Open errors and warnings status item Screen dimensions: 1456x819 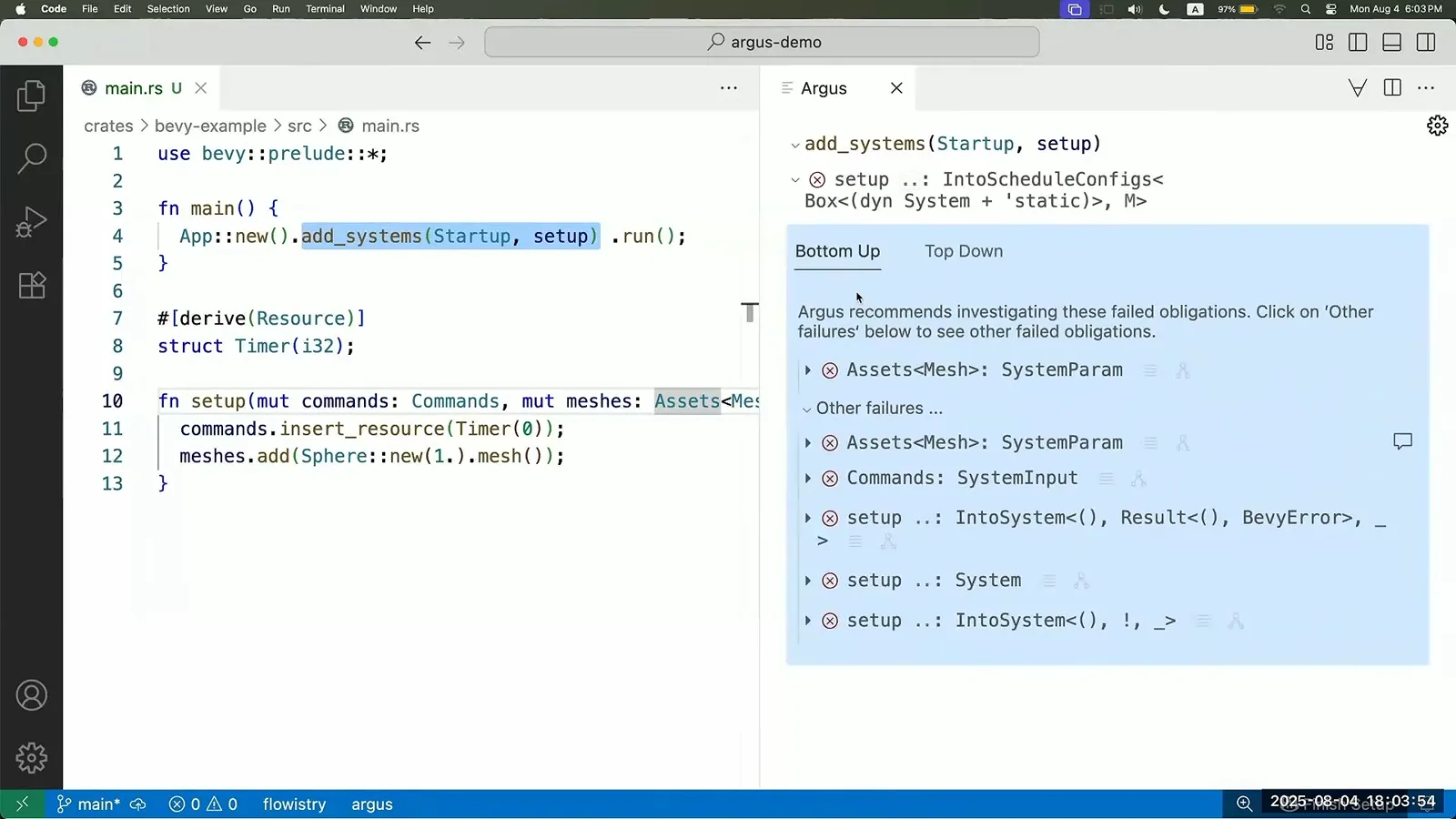coord(203,804)
